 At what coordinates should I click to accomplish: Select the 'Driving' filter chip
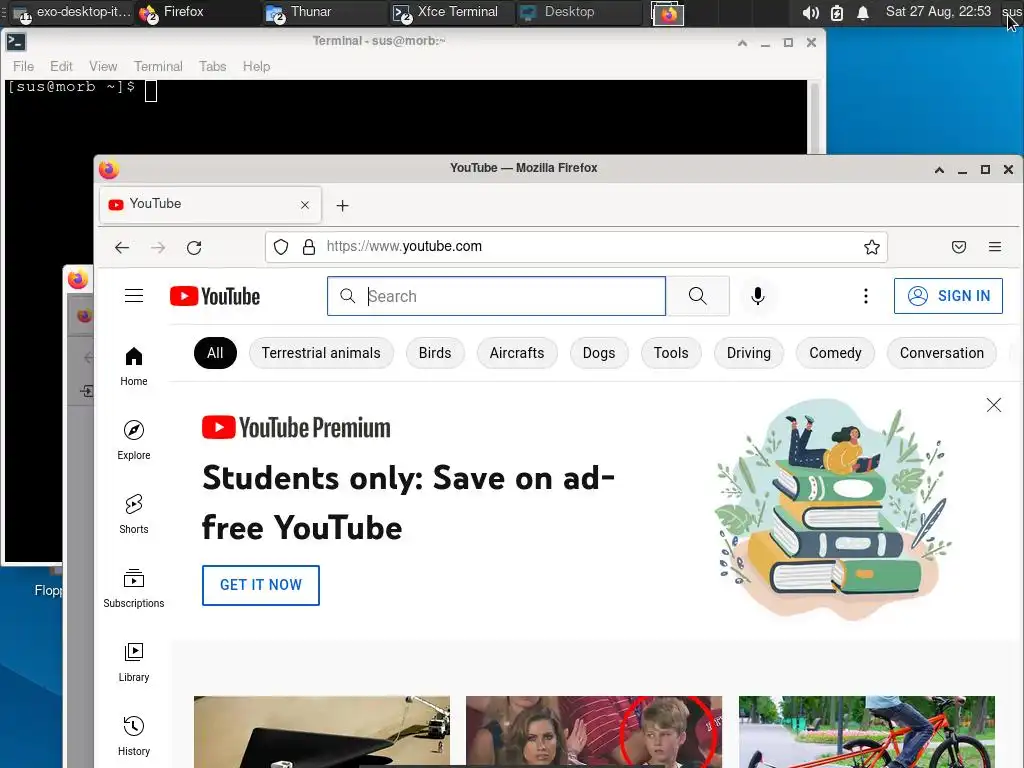point(748,353)
